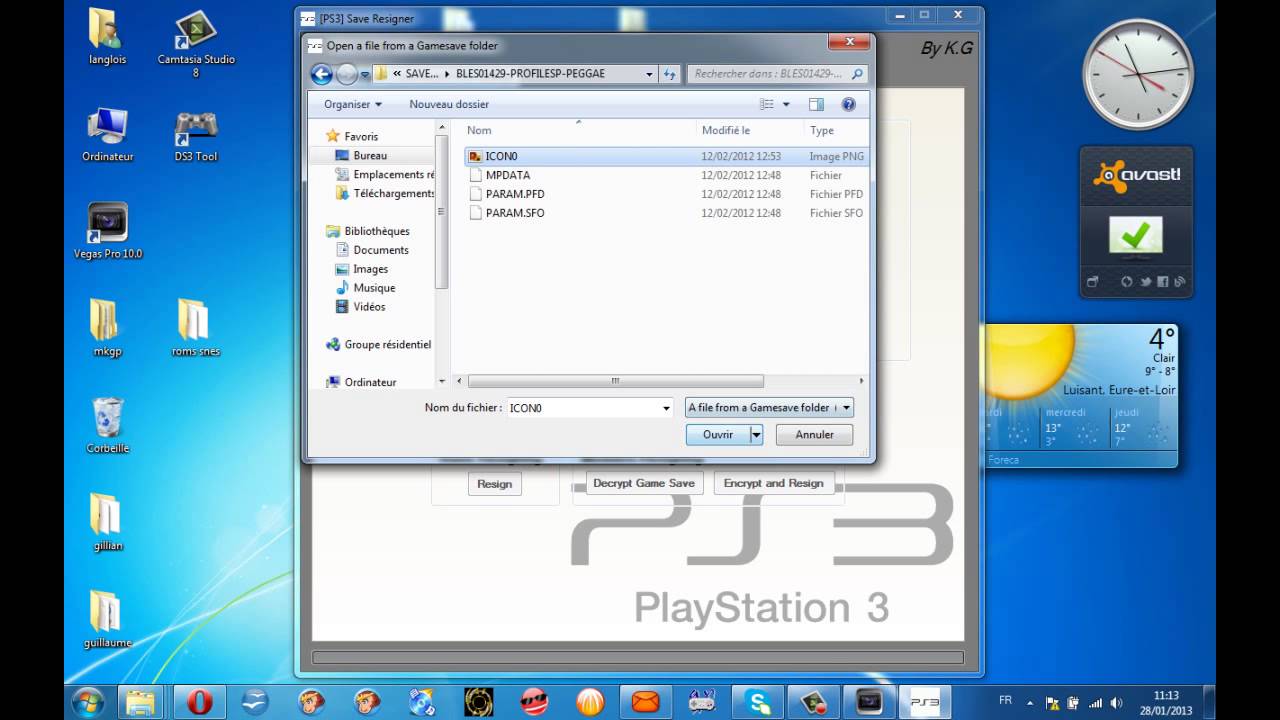Click the Save Resigner bottom progress bar
Viewport: 1280px width, 720px height.
(638, 658)
